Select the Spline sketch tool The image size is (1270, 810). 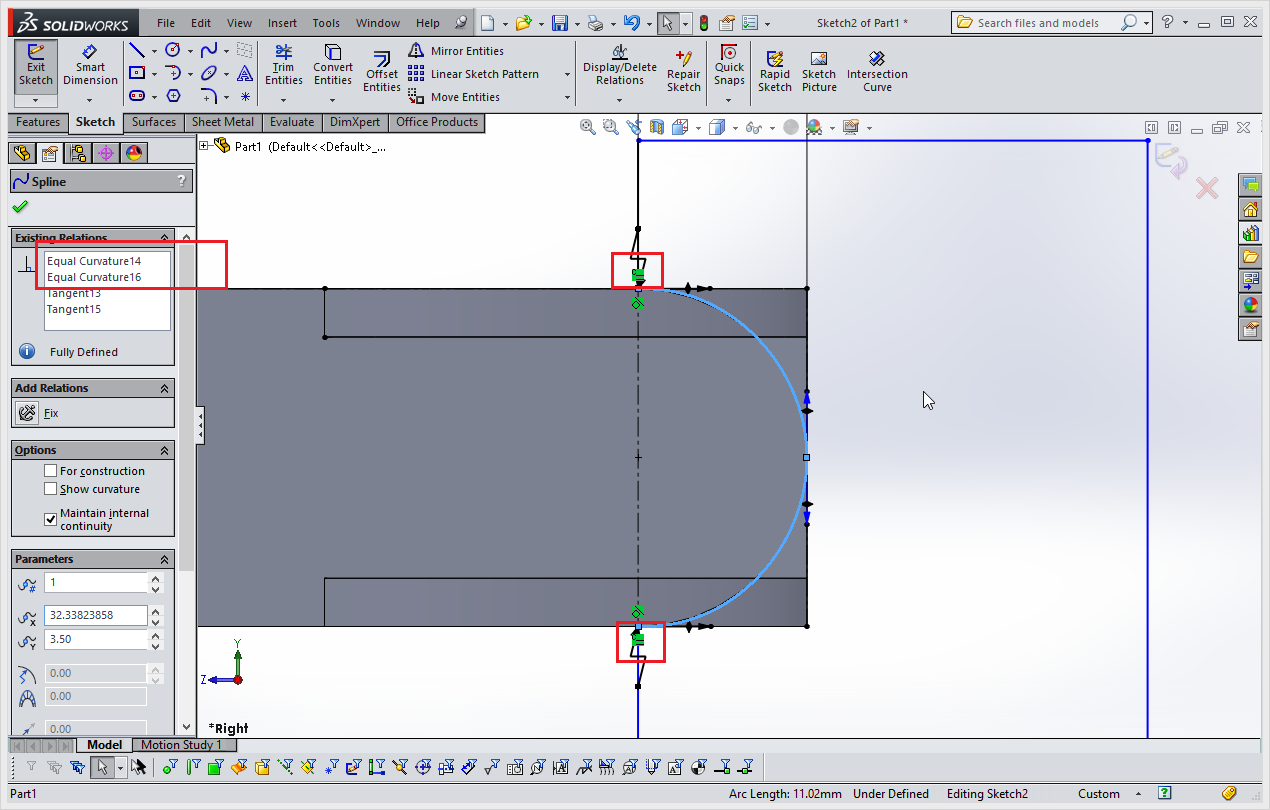click(209, 50)
